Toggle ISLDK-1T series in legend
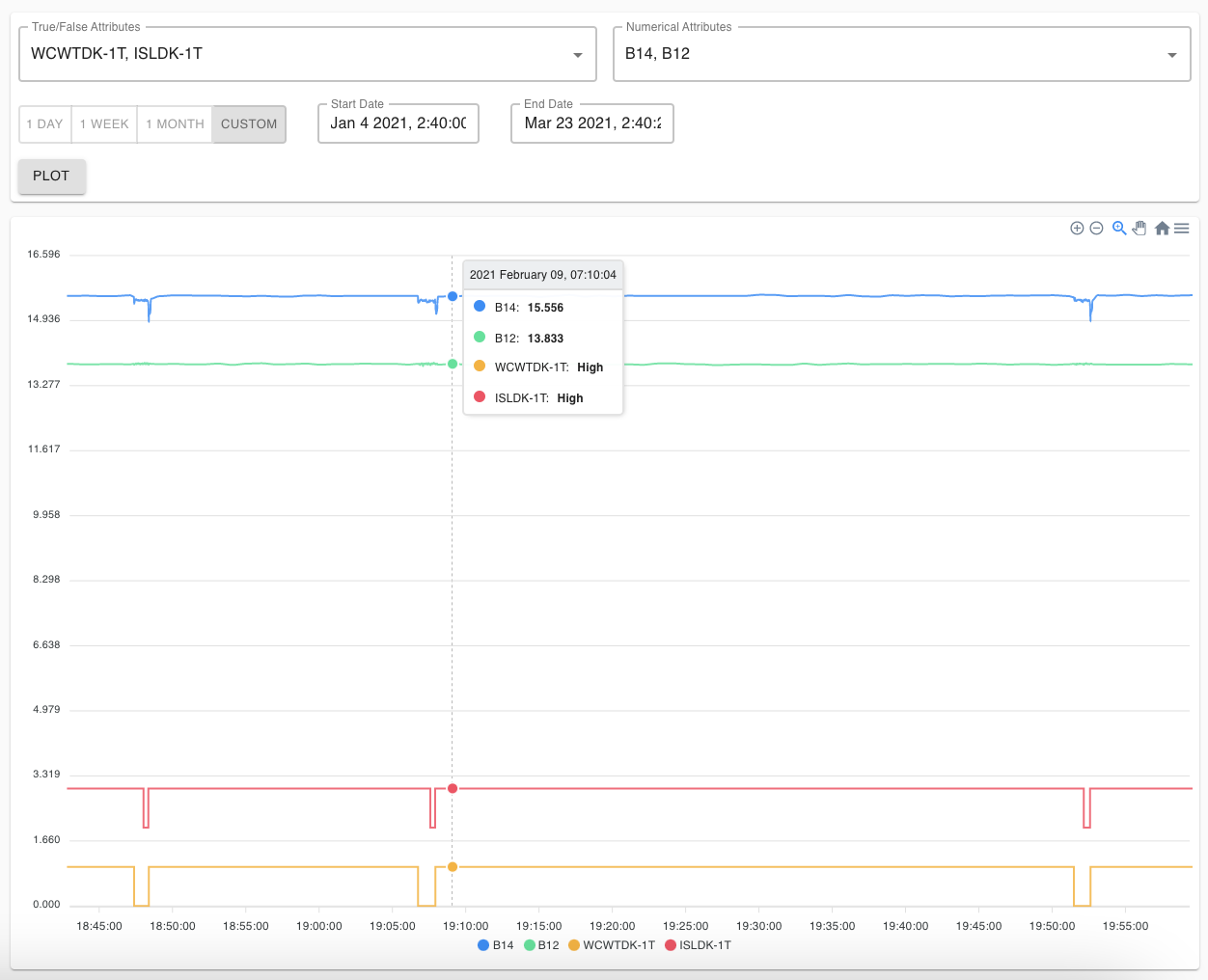This screenshot has height=980, width=1208. [699, 945]
